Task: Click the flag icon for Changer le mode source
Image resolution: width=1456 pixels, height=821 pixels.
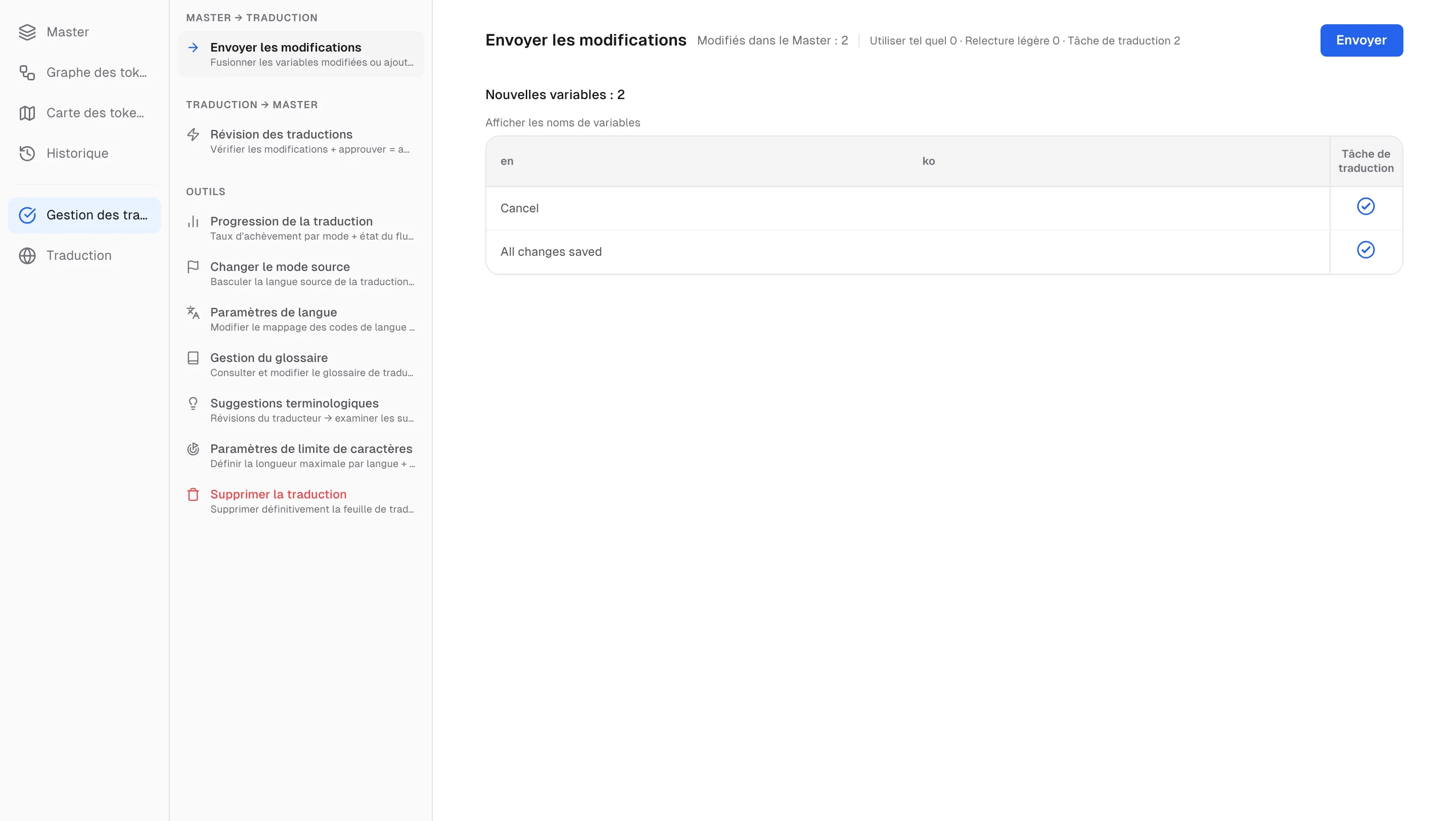Action: (193, 267)
